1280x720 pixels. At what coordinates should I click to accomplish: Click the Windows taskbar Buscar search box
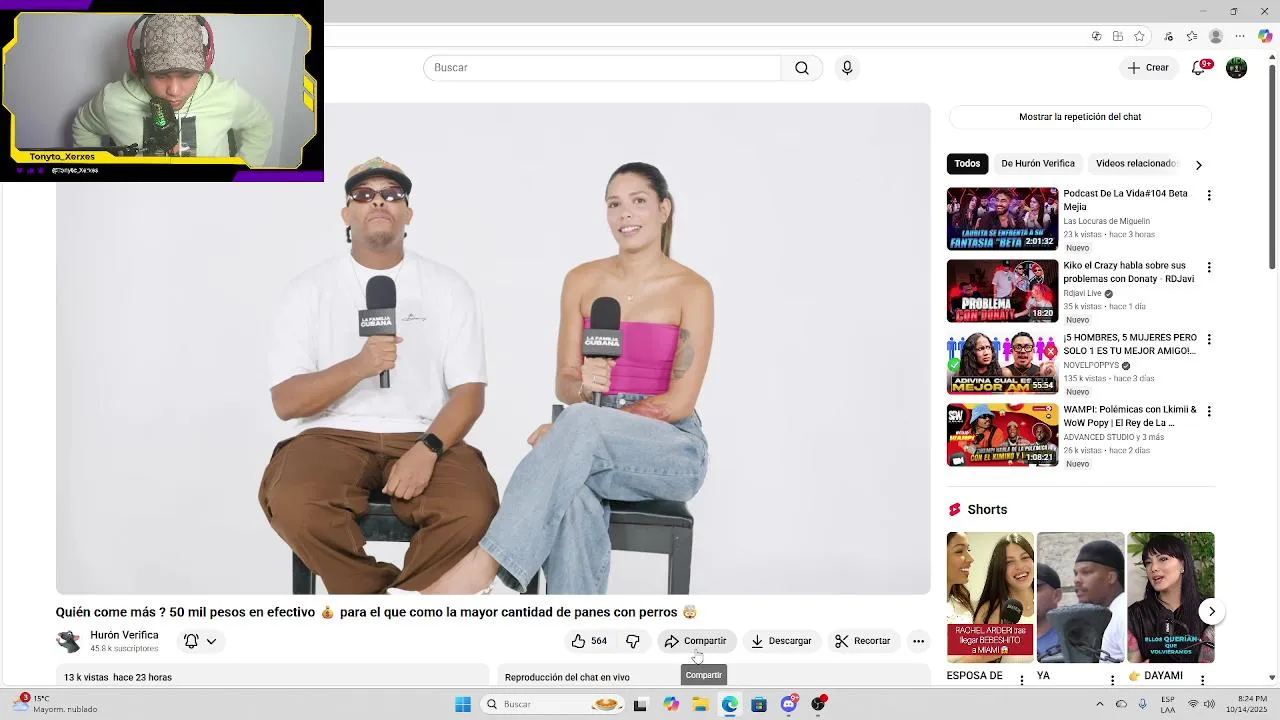(x=551, y=704)
